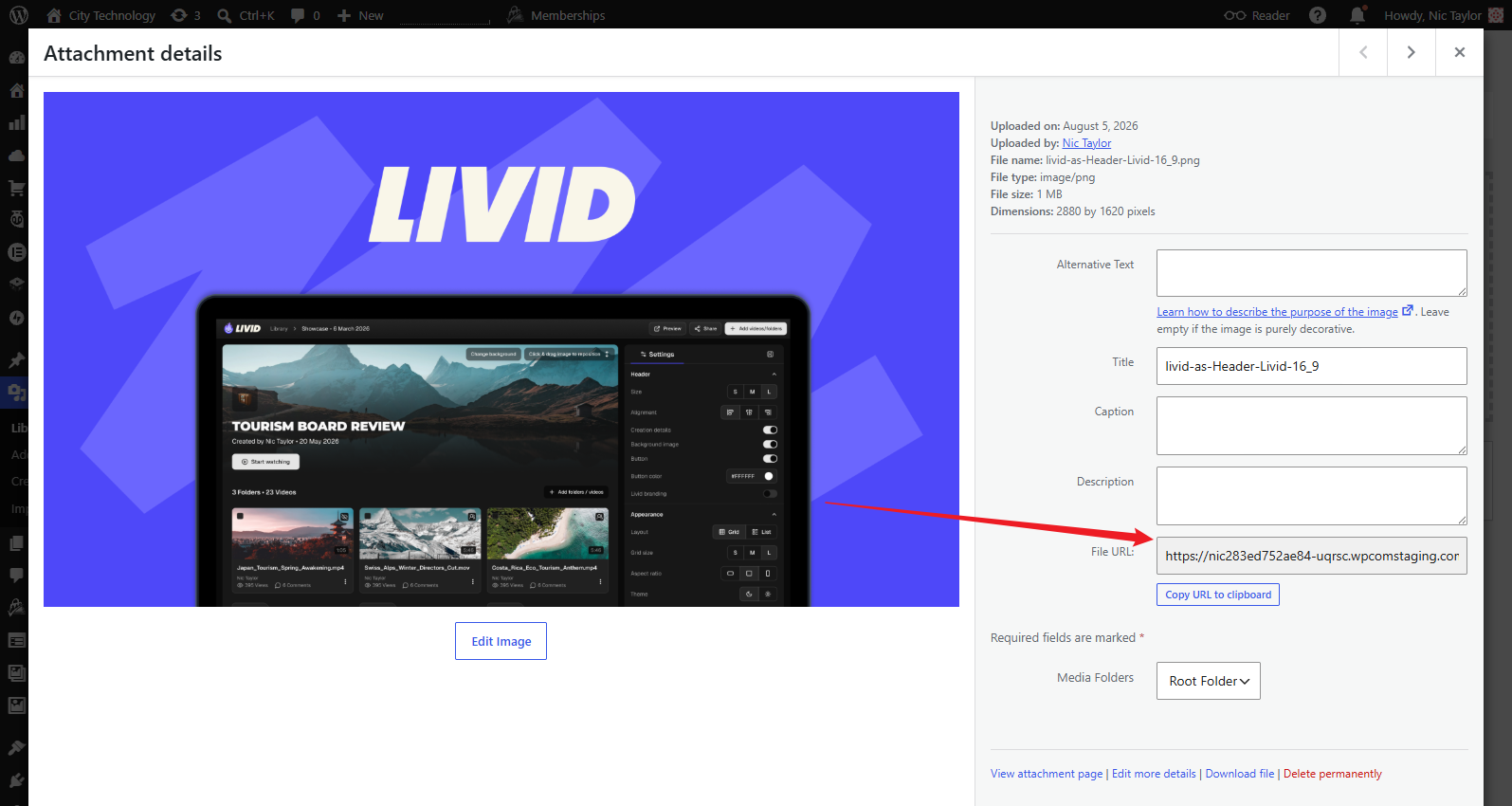Viewport: 1512px width, 806px height.
Task: Open the pushpin Posts icon in the sidebar
Action: click(x=16, y=359)
